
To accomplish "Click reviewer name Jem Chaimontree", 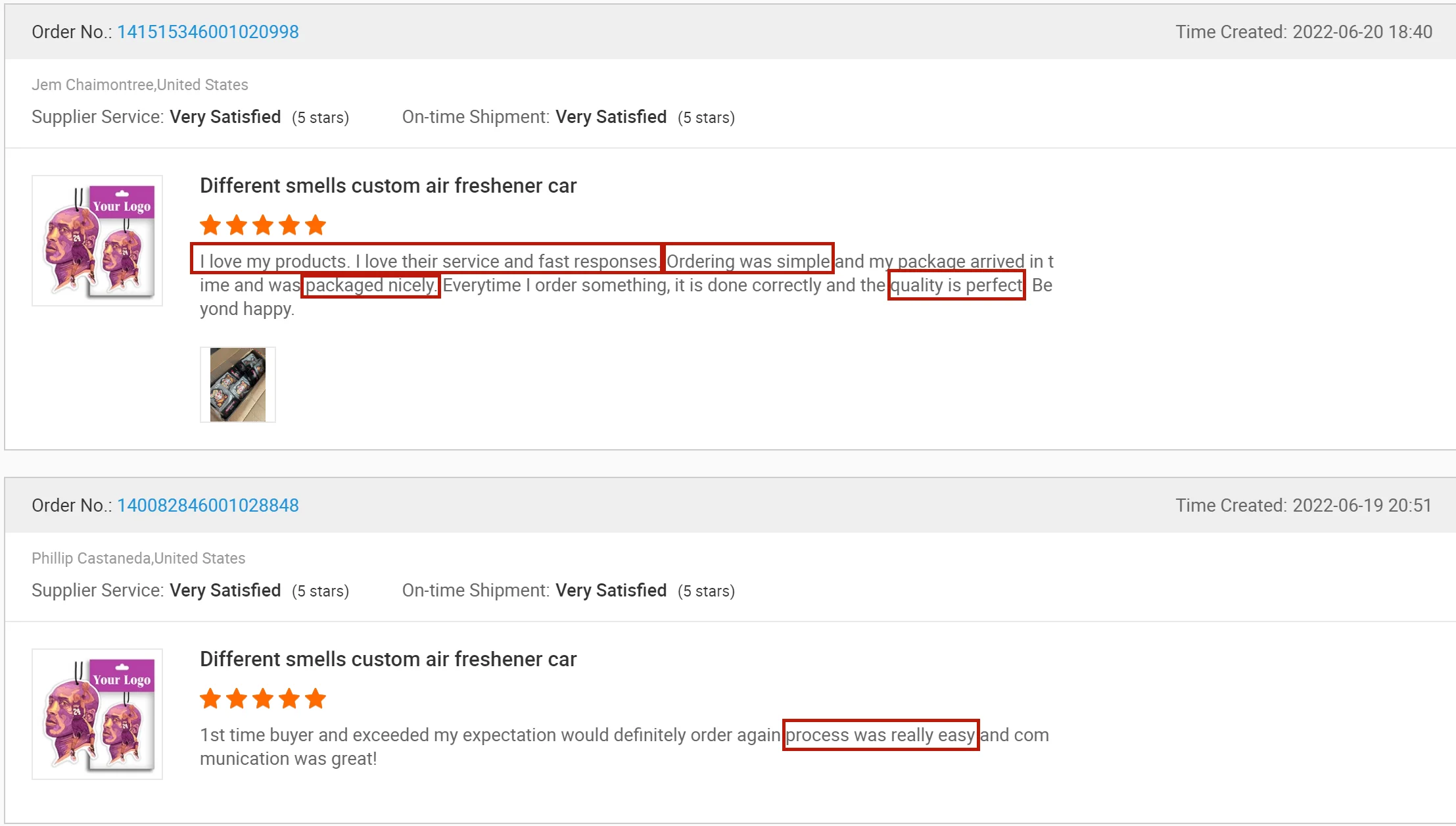I will [92, 85].
